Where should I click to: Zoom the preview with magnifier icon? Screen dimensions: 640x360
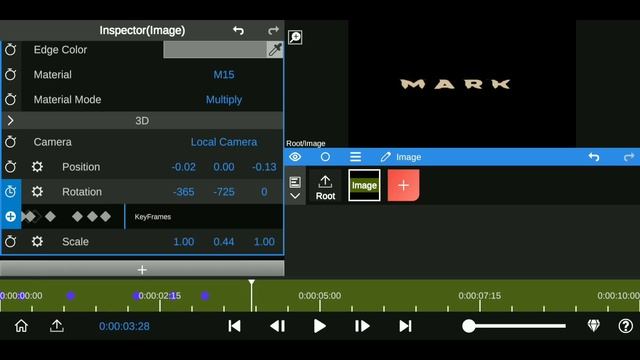point(295,37)
